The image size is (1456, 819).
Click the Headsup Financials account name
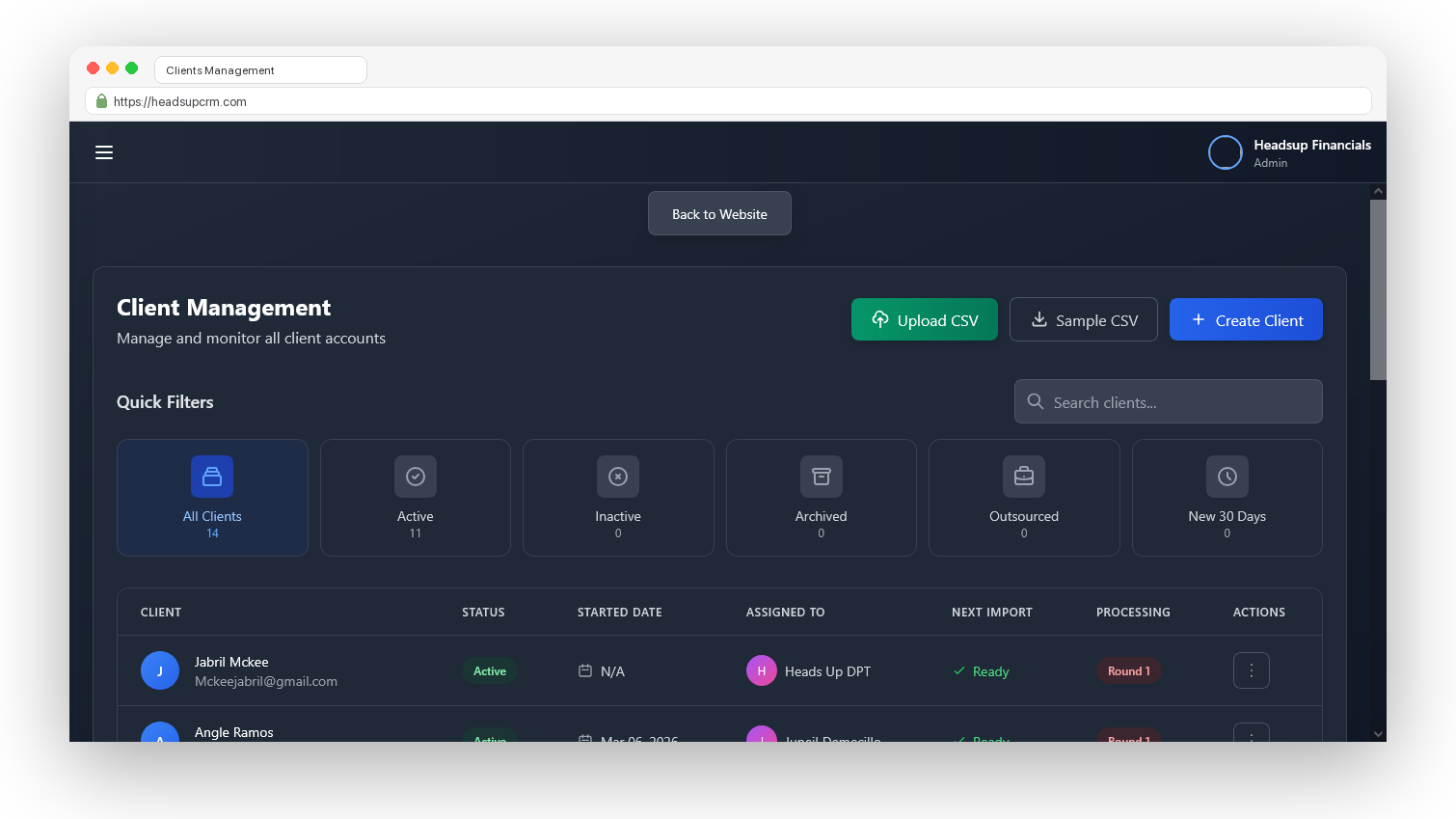pyautogui.click(x=1312, y=145)
